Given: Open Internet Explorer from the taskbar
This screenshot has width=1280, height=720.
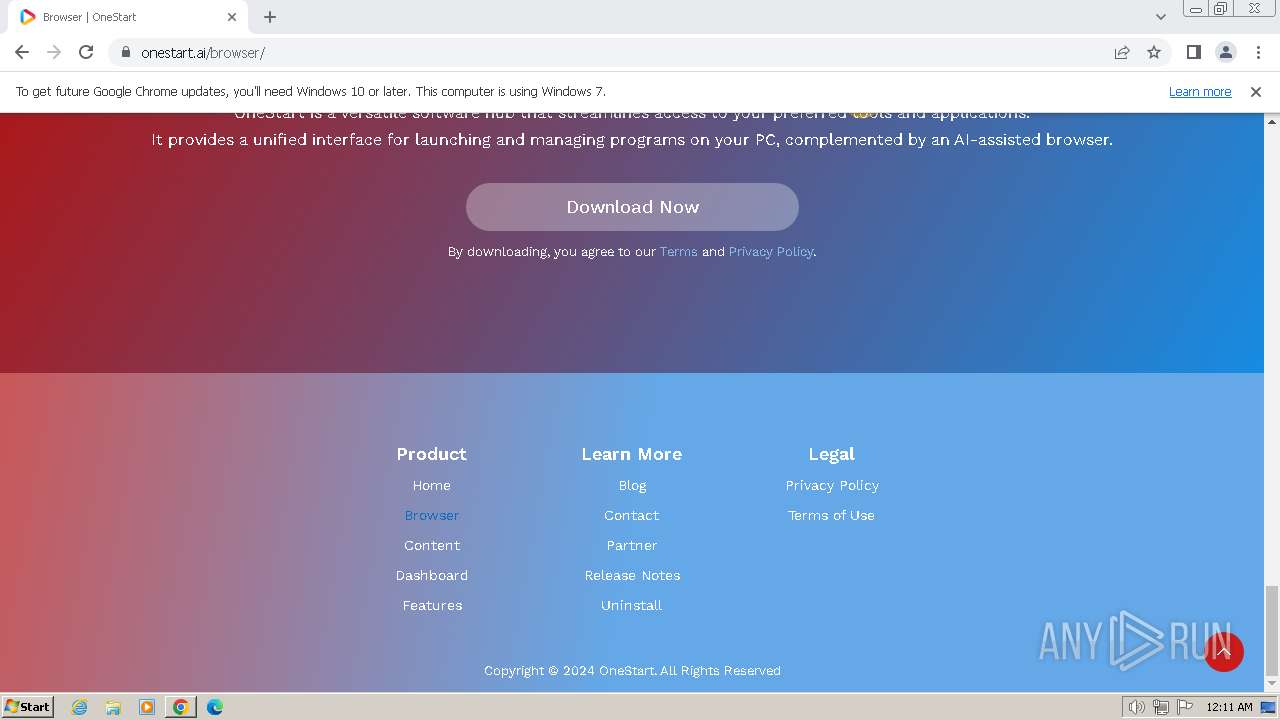Looking at the screenshot, I should tap(79, 707).
